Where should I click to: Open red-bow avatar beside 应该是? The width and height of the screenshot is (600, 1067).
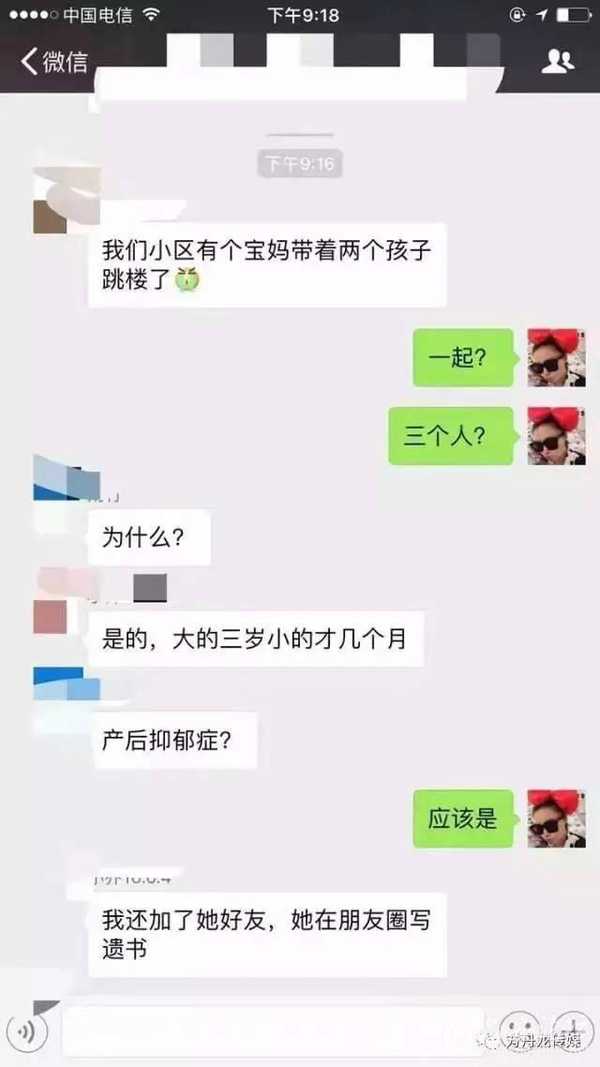coord(556,819)
